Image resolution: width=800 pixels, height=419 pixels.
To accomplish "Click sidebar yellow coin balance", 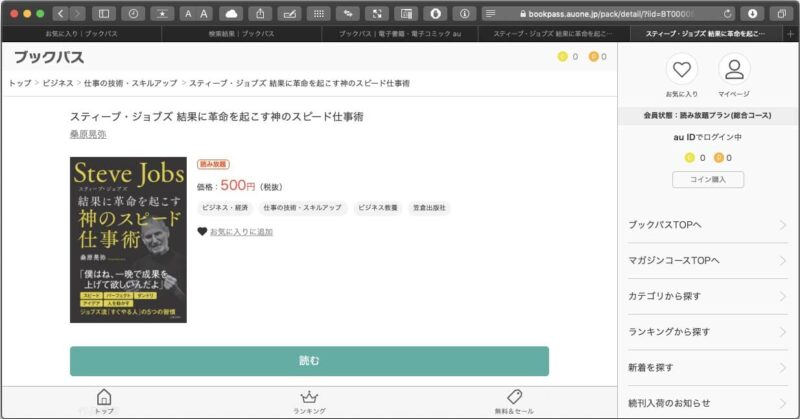I will (x=695, y=158).
